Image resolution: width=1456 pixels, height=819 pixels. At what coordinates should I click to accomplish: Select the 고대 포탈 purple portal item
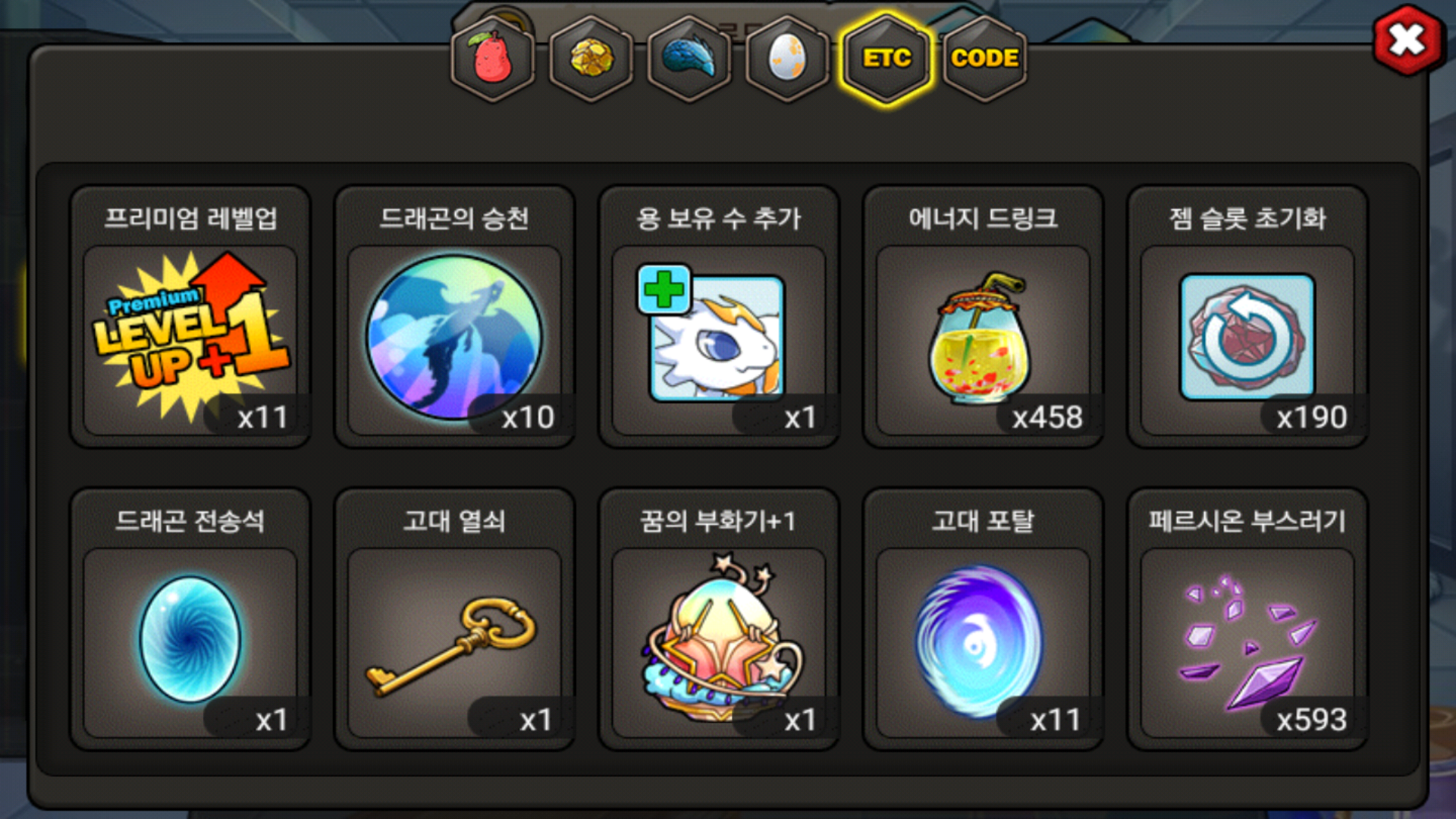984,620
